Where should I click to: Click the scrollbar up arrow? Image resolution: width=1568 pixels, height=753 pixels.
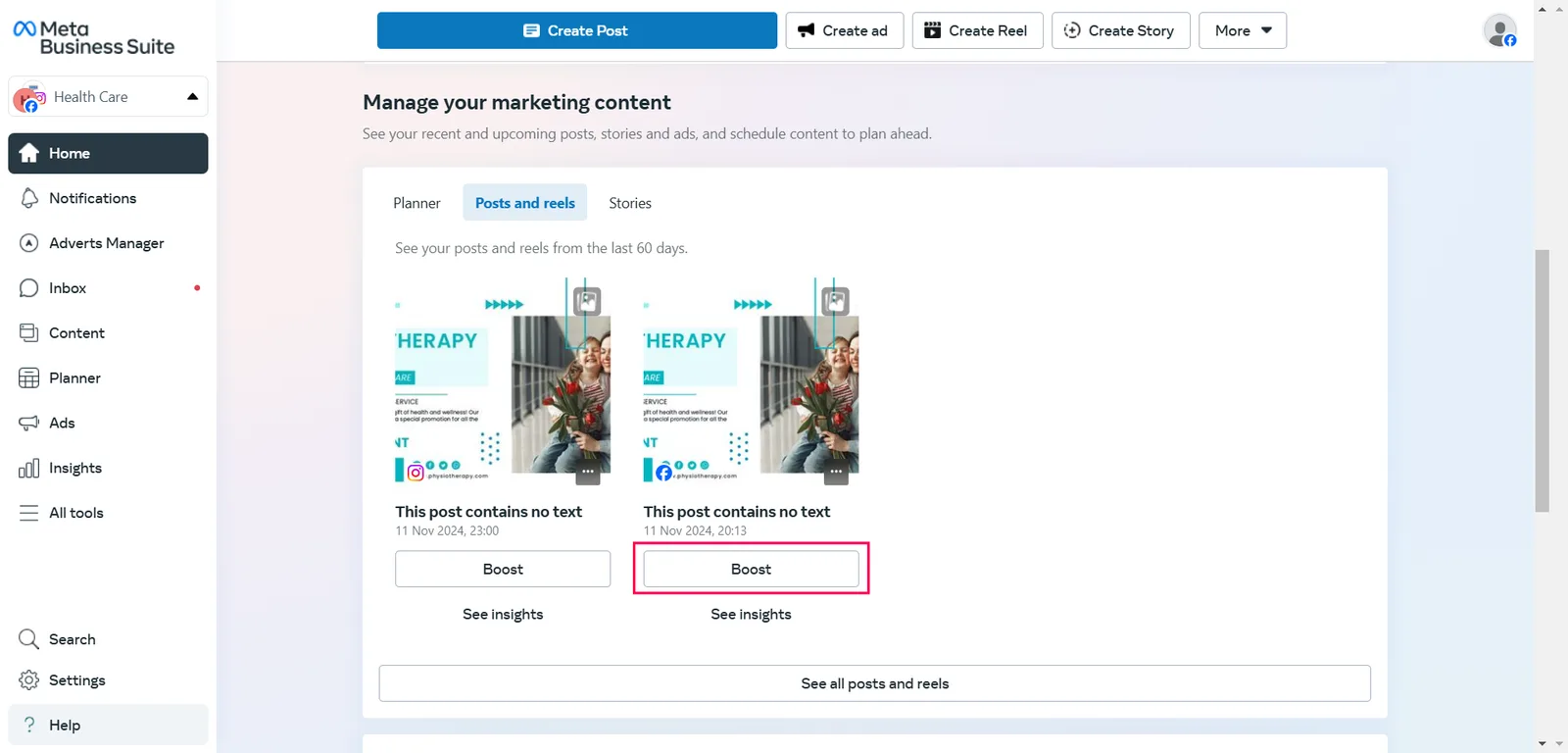point(1543,9)
